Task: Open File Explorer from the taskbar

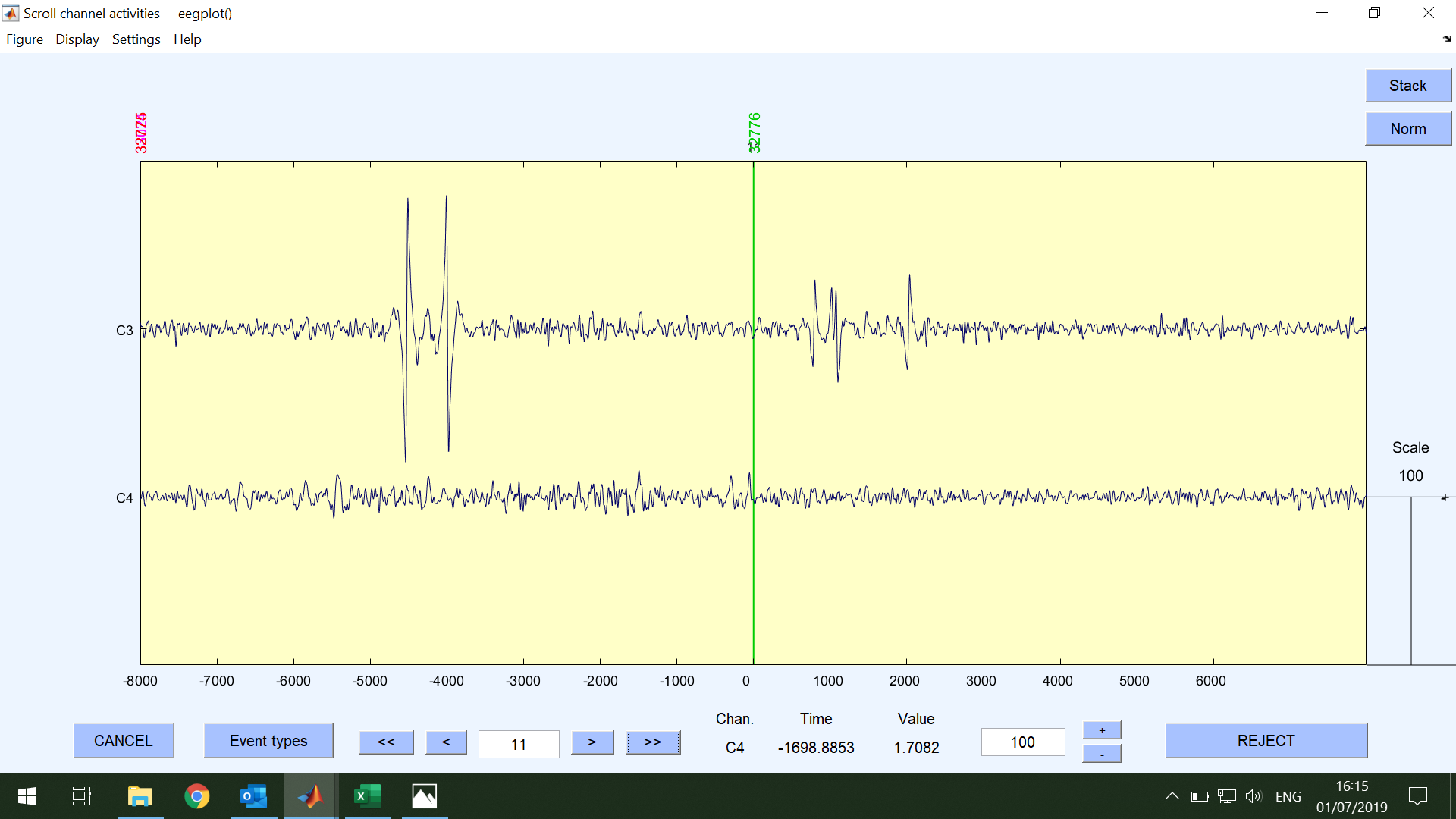Action: click(140, 796)
